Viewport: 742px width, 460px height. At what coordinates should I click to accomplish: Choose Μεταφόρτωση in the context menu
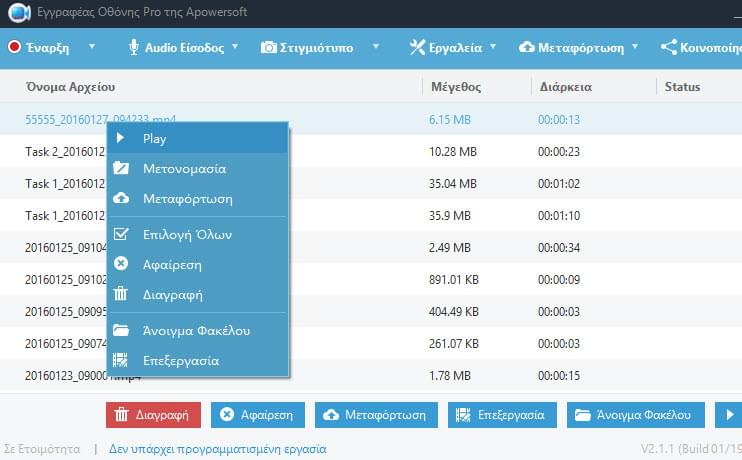pyautogui.click(x=198, y=199)
